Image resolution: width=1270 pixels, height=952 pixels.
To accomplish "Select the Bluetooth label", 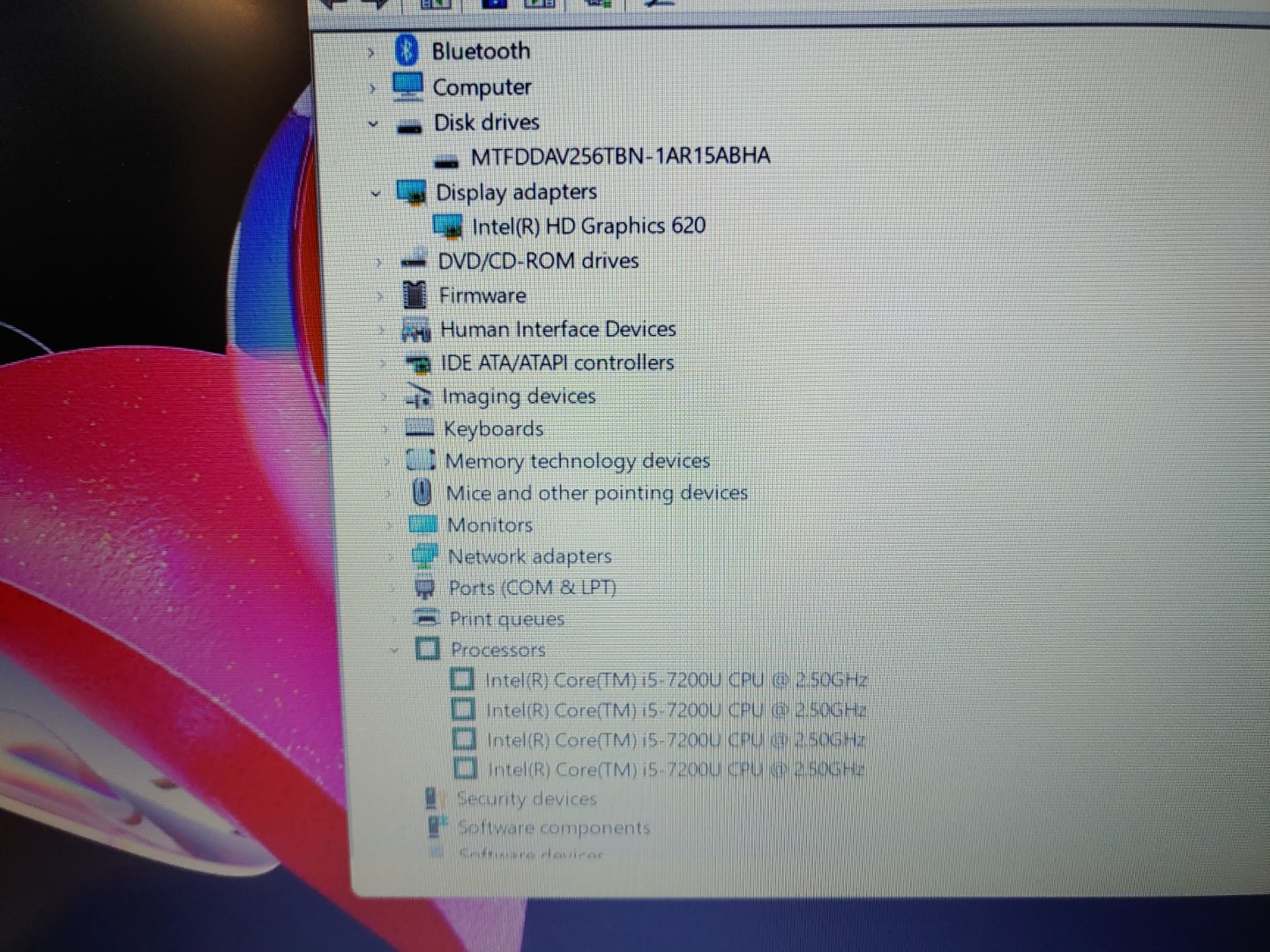I will tap(481, 51).
